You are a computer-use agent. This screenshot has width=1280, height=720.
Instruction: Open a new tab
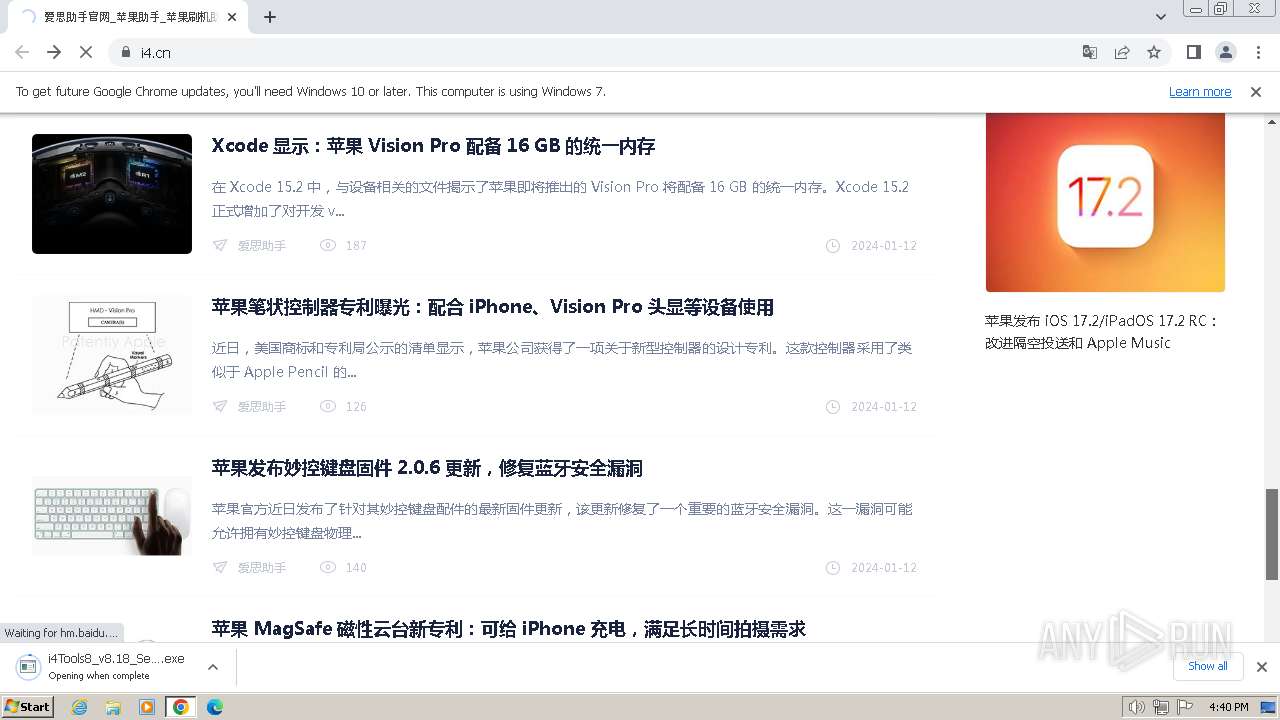pyautogui.click(x=270, y=17)
